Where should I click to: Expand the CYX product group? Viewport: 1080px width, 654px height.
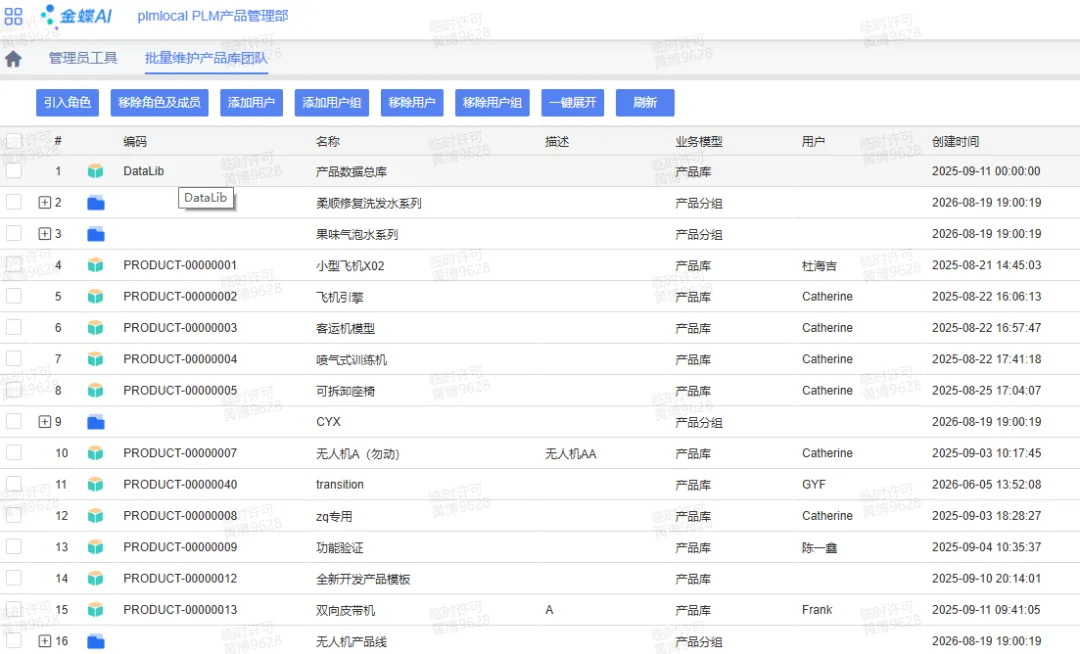45,421
